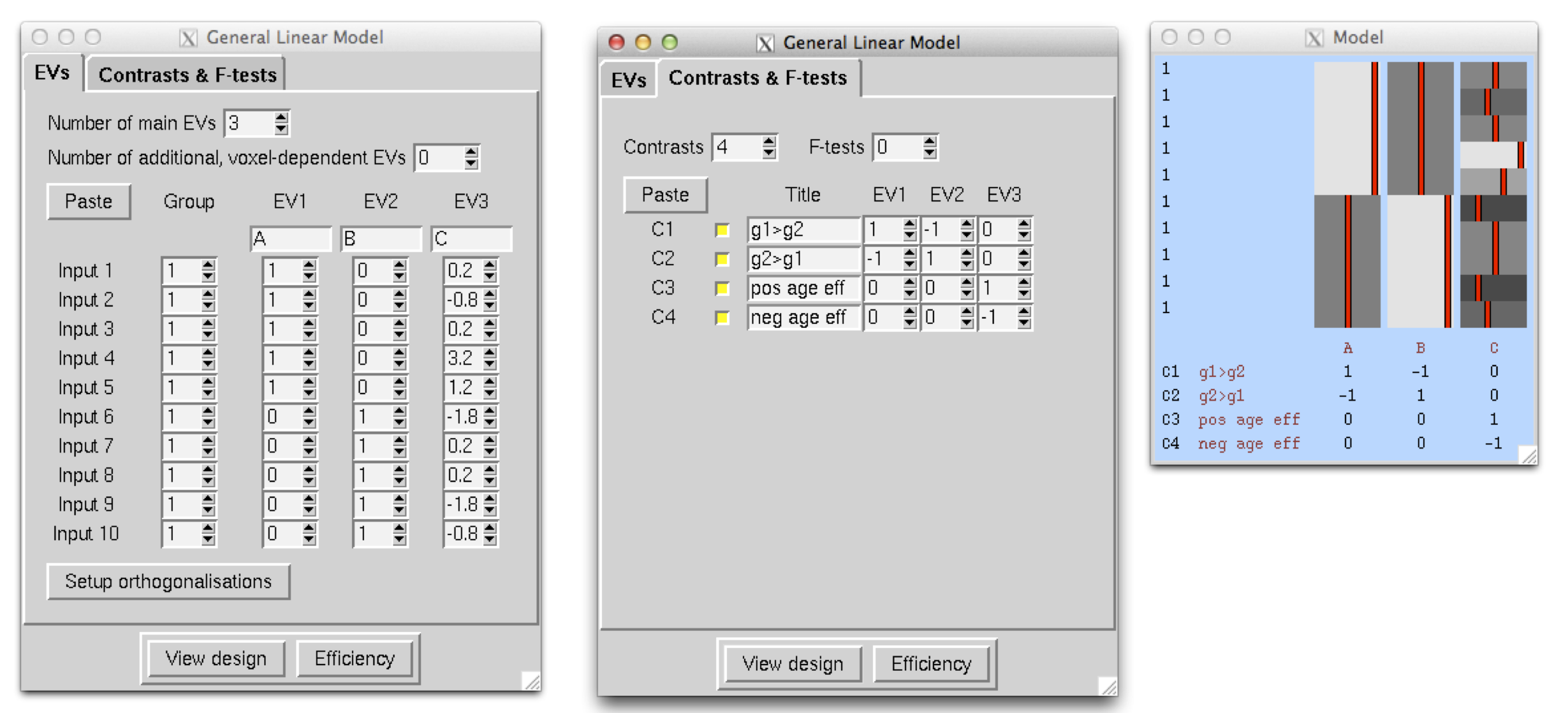Click Paste in the Contrasts panel
The image size is (1568, 713).
[664, 195]
